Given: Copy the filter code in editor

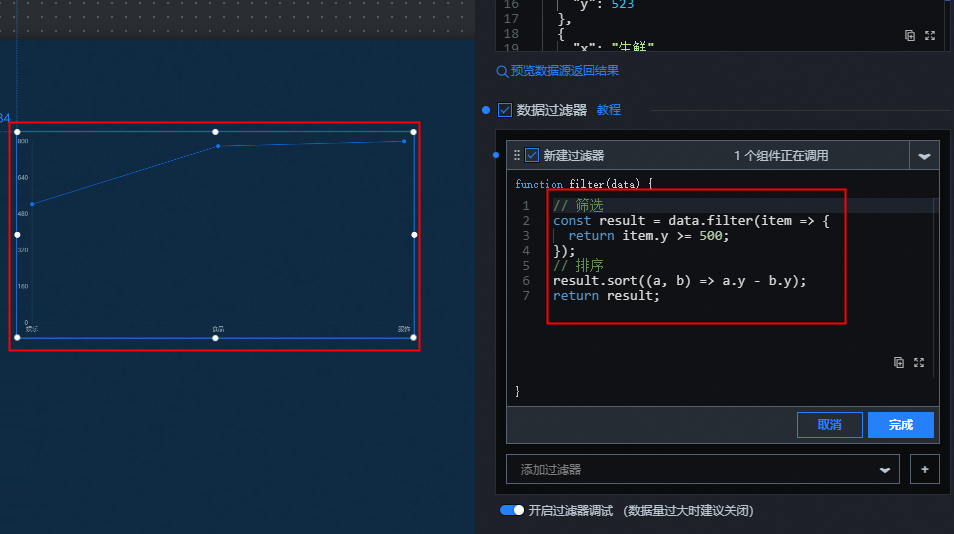Looking at the screenshot, I should pyautogui.click(x=899, y=362).
